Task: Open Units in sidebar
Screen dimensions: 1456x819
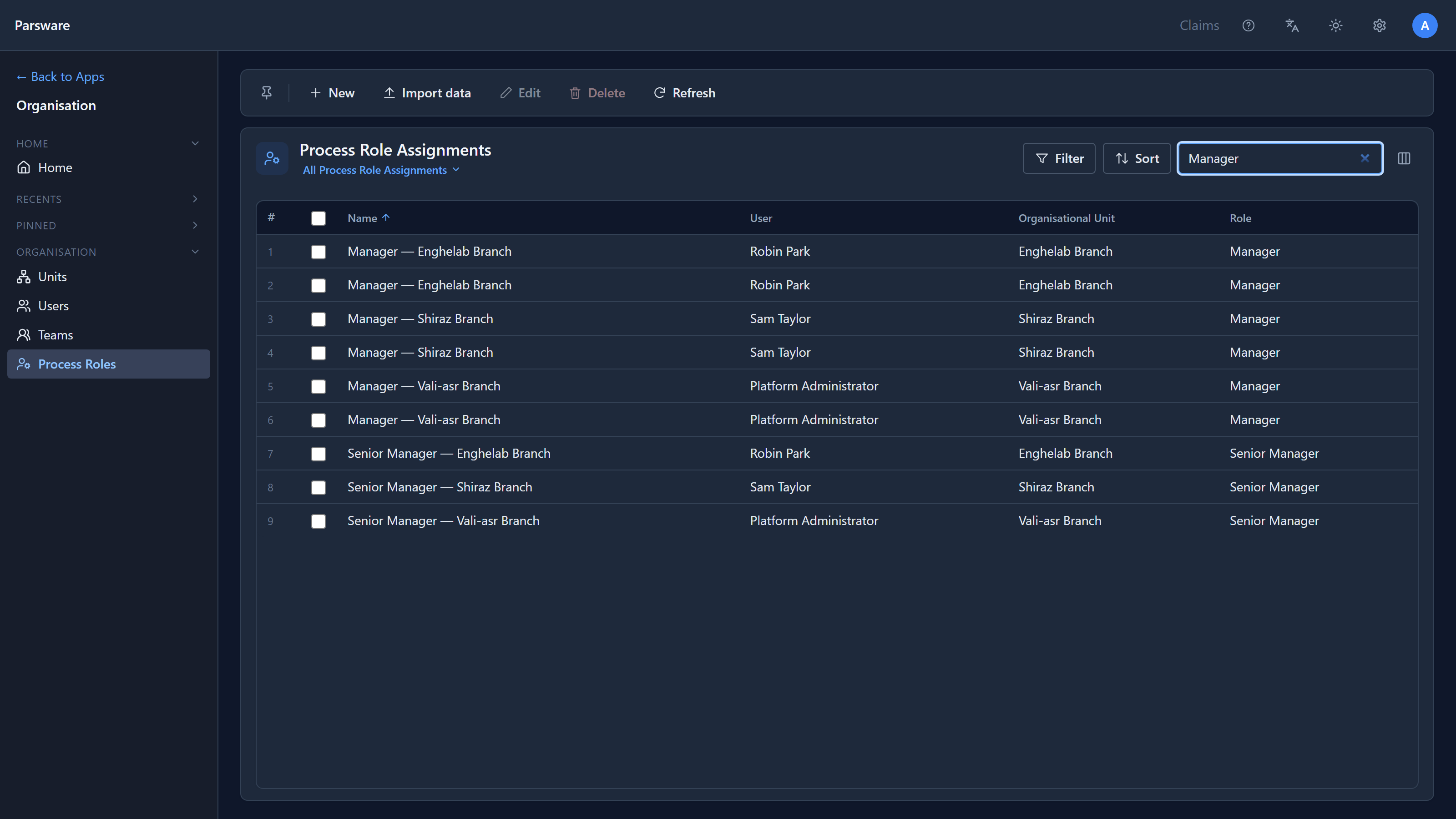Action: (109, 276)
